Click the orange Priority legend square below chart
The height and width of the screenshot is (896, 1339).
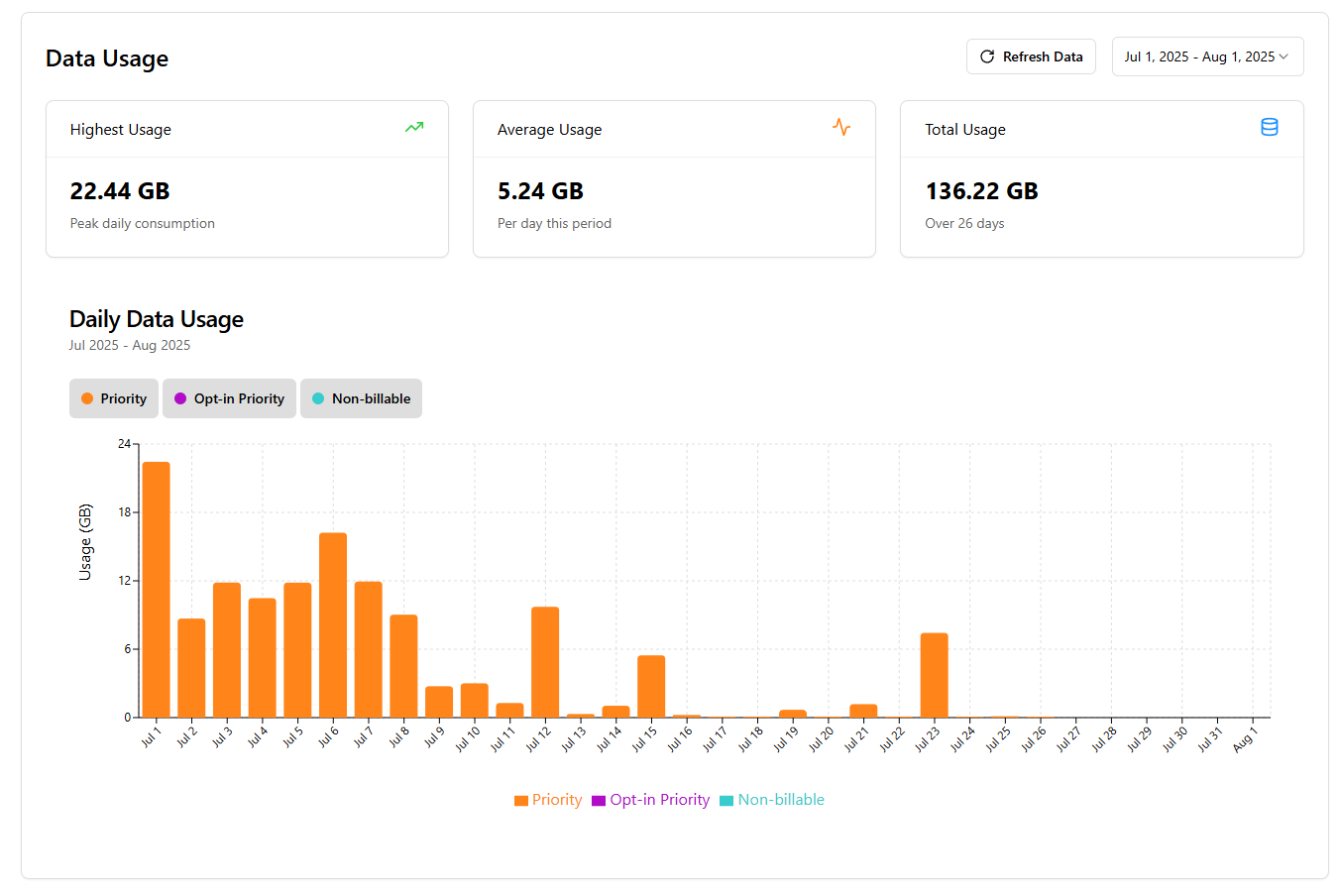point(521,801)
